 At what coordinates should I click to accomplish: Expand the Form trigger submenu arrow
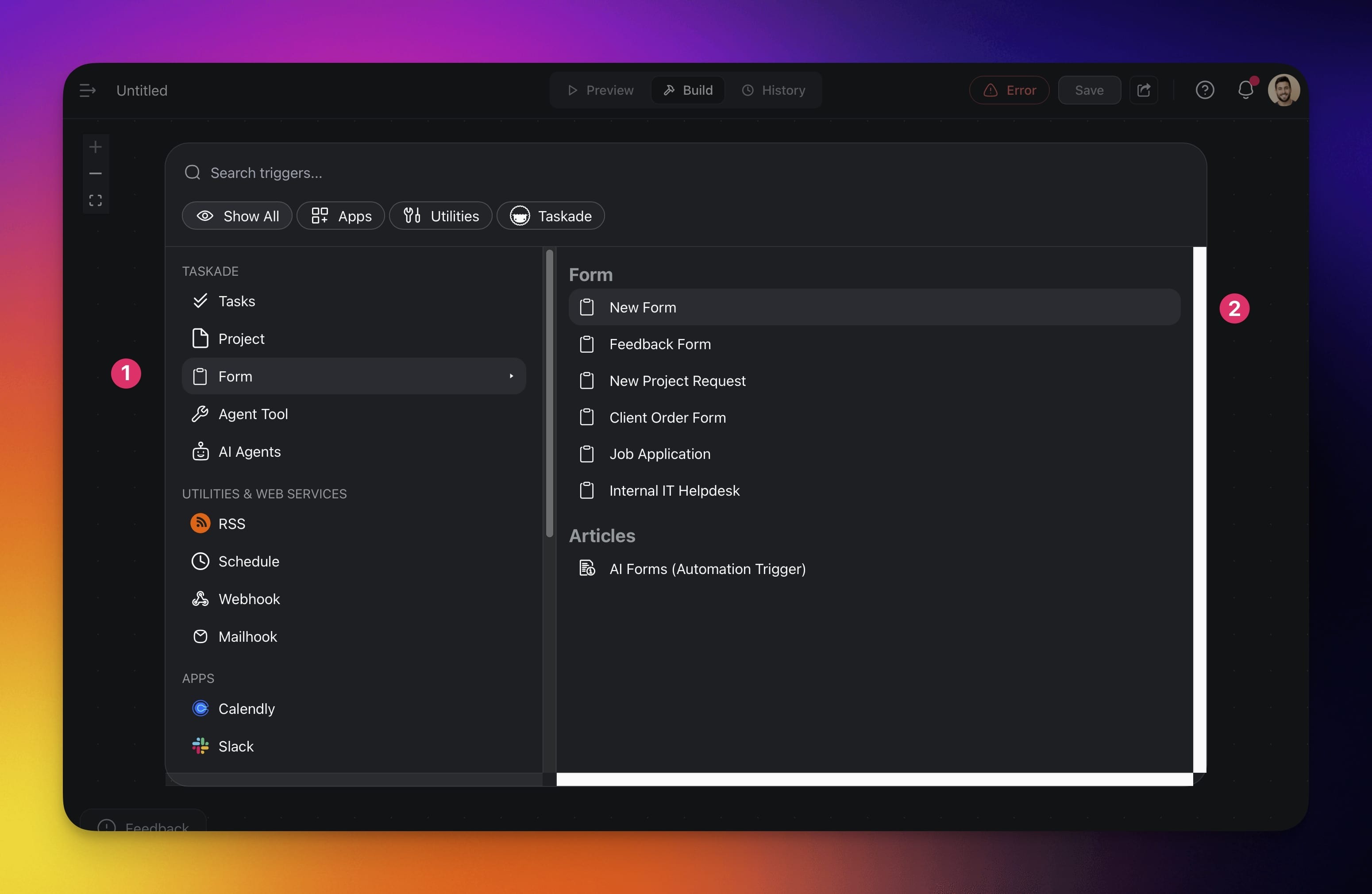pos(511,376)
